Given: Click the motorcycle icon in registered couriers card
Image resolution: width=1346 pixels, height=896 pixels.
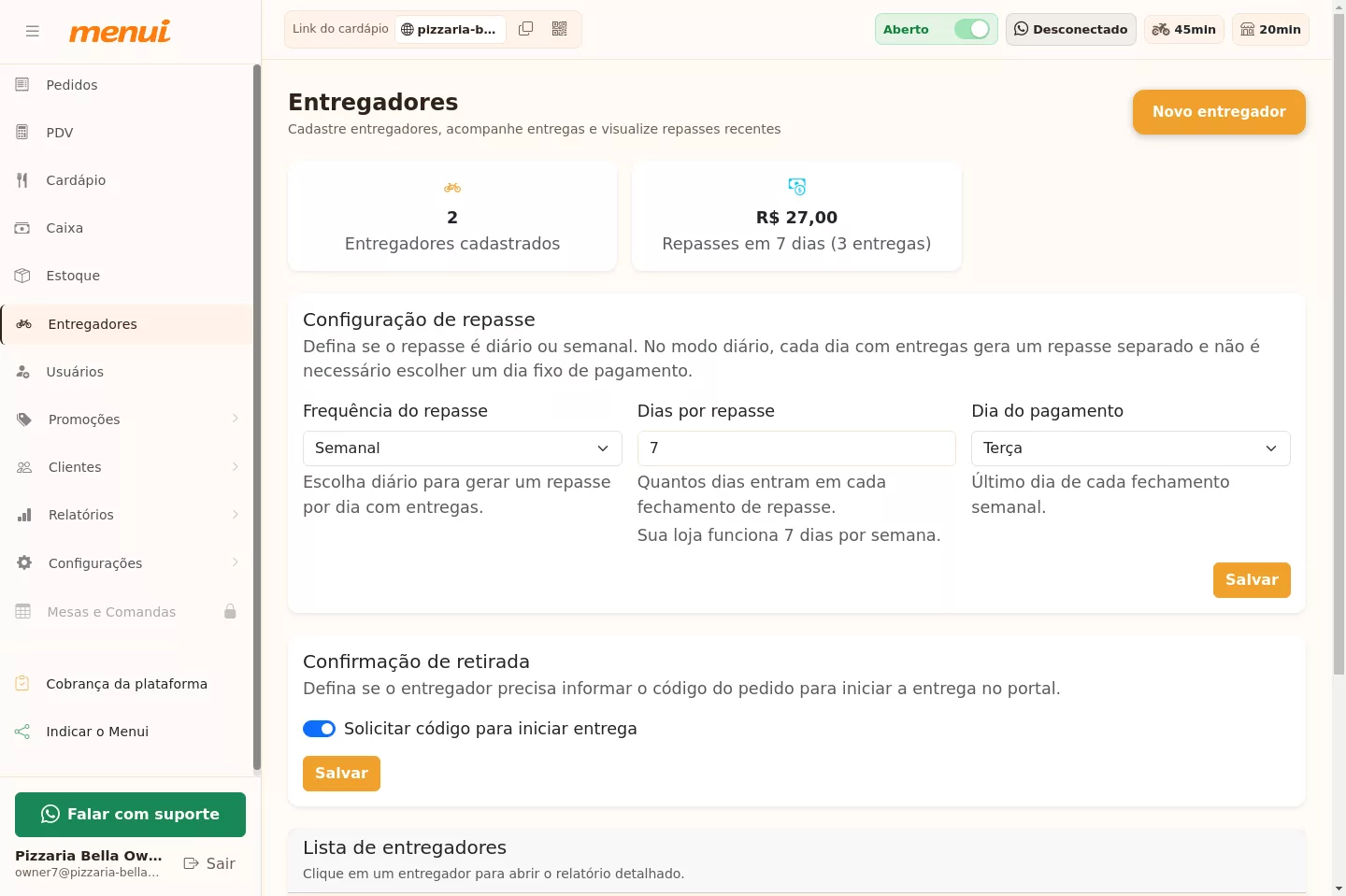Looking at the screenshot, I should point(452,188).
